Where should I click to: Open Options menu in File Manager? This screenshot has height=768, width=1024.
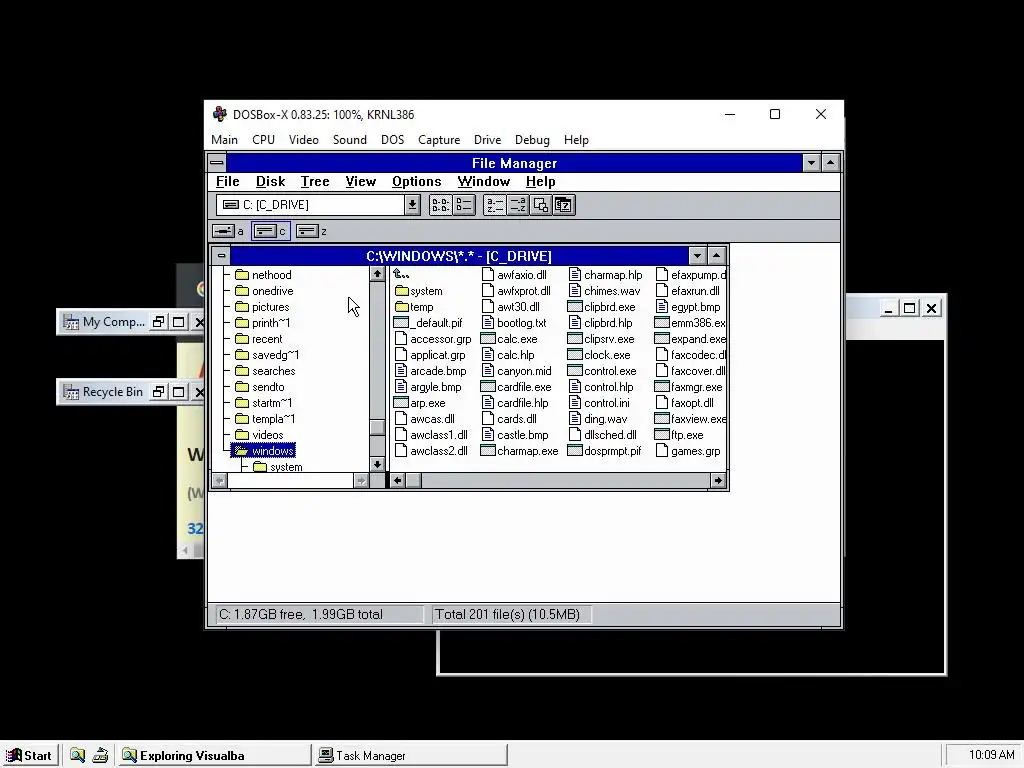click(x=417, y=182)
